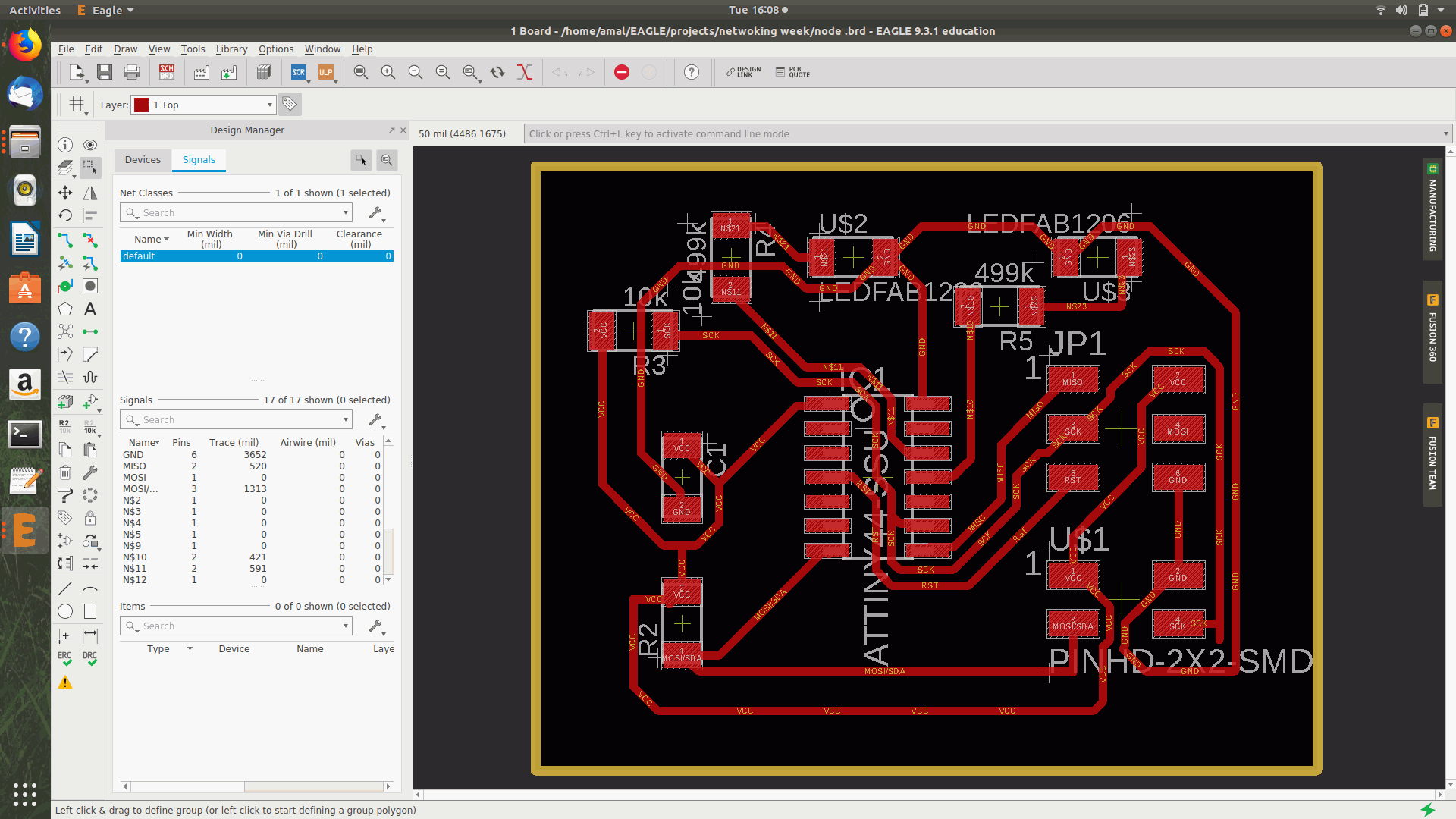Toggle the Design Manager selection filter button
The width and height of the screenshot is (1456, 819).
tap(362, 160)
